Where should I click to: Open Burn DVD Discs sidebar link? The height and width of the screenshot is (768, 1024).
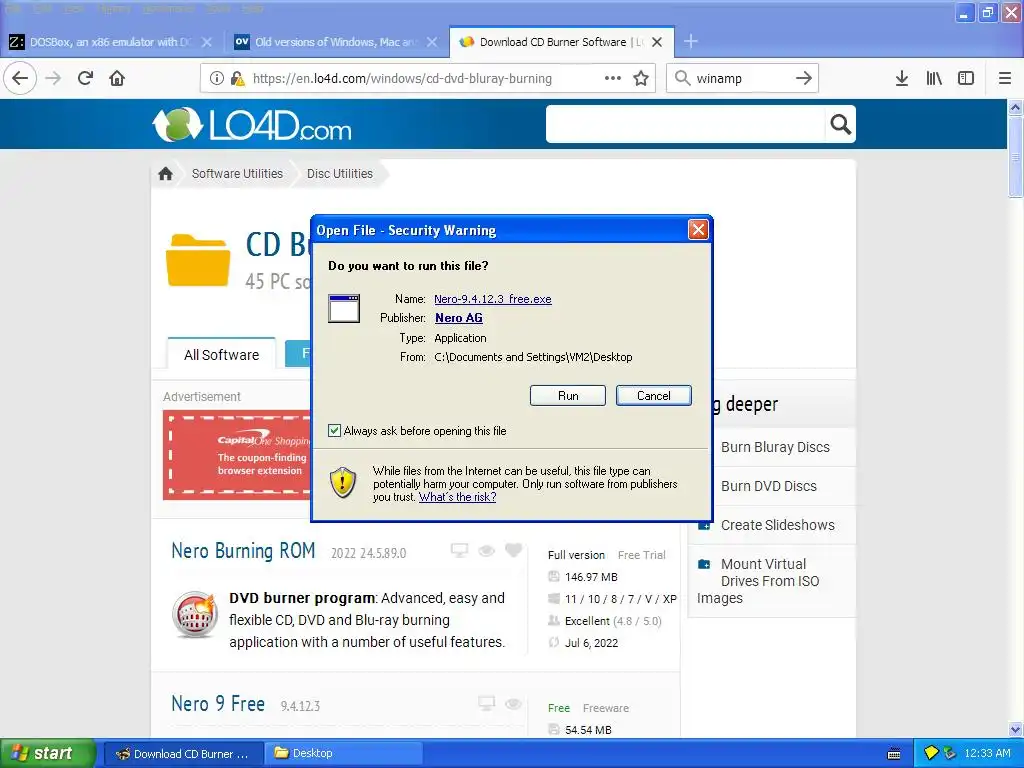[769, 487]
